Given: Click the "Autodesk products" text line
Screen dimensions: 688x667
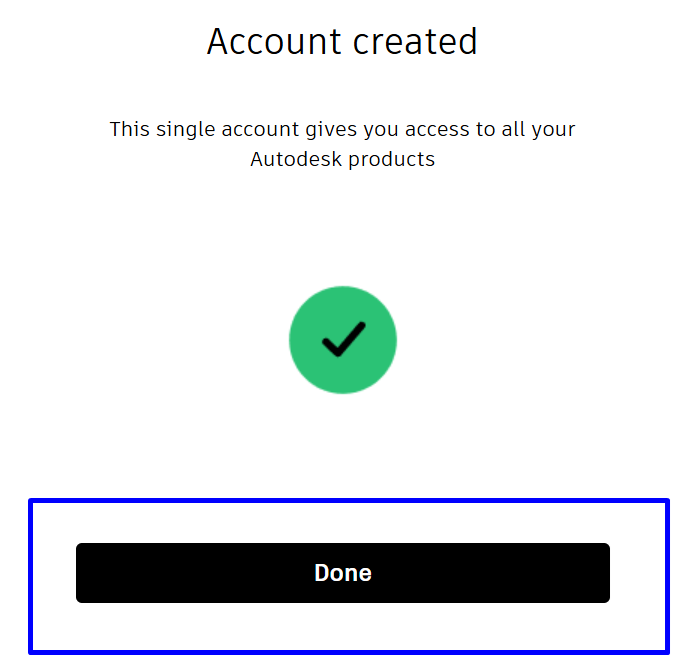Looking at the screenshot, I should click(x=342, y=159).
